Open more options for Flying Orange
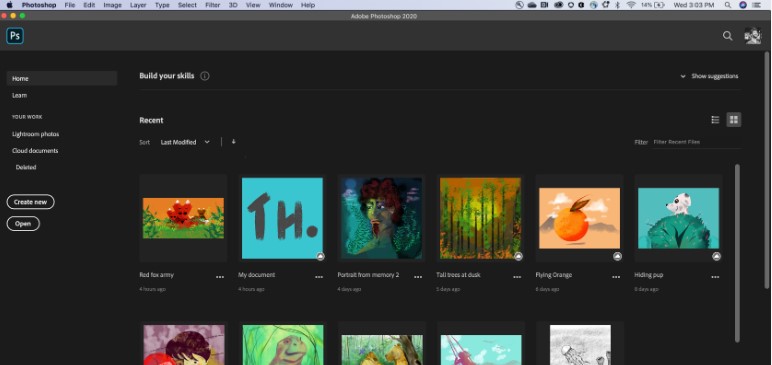This screenshot has width=772, height=365. pos(616,277)
